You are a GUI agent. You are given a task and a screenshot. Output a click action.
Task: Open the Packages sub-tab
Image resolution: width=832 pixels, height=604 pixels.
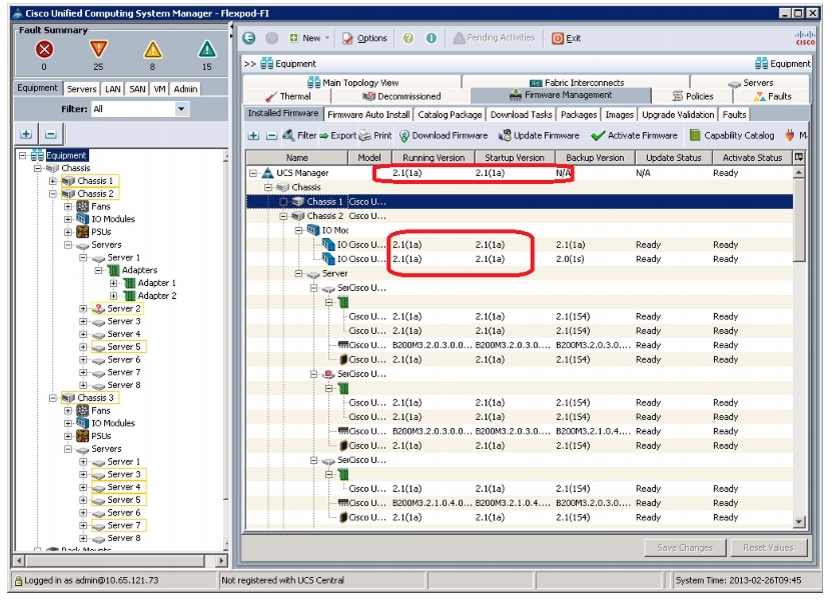click(579, 115)
